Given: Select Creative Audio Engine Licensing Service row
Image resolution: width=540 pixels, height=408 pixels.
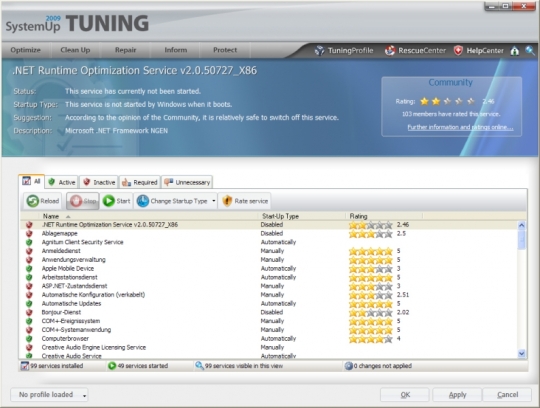Looking at the screenshot, I should [269, 348].
